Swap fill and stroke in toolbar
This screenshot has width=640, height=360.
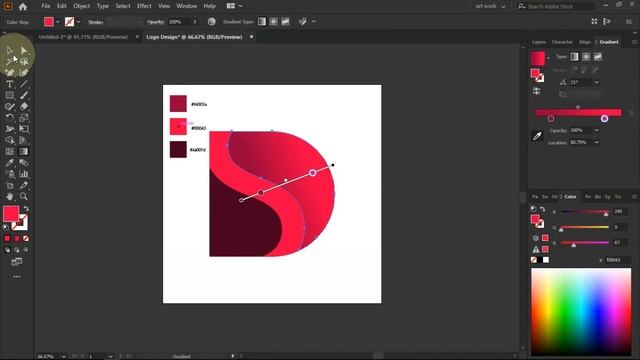[26, 209]
